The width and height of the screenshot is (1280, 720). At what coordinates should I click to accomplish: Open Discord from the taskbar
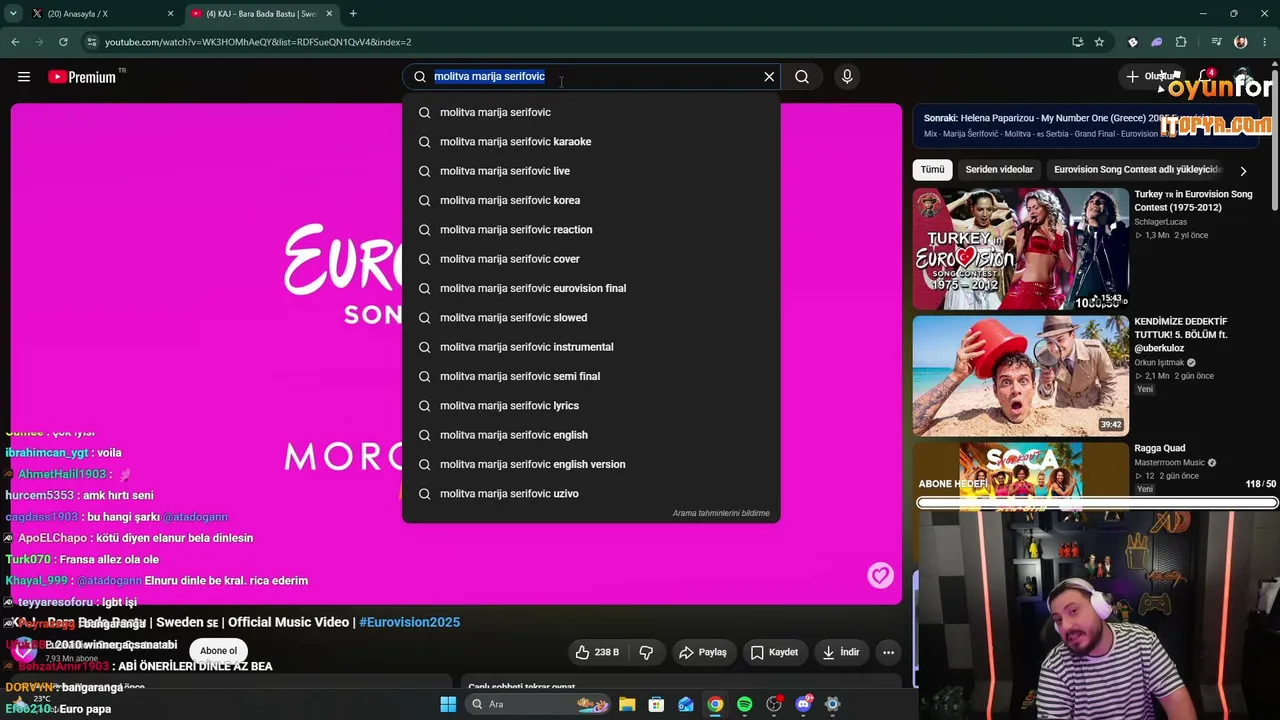(x=803, y=704)
